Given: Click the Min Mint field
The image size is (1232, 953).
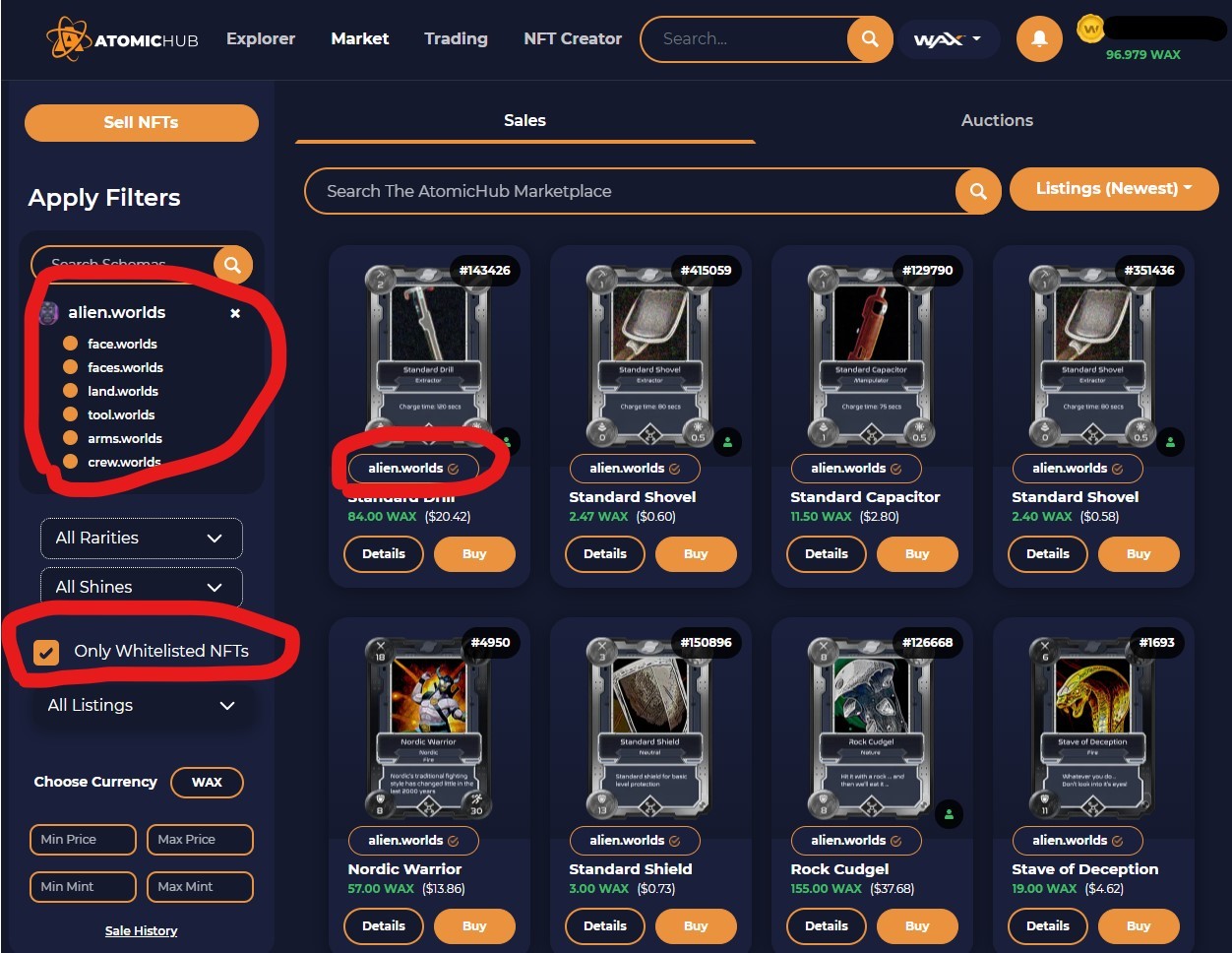Looking at the screenshot, I should (x=83, y=886).
